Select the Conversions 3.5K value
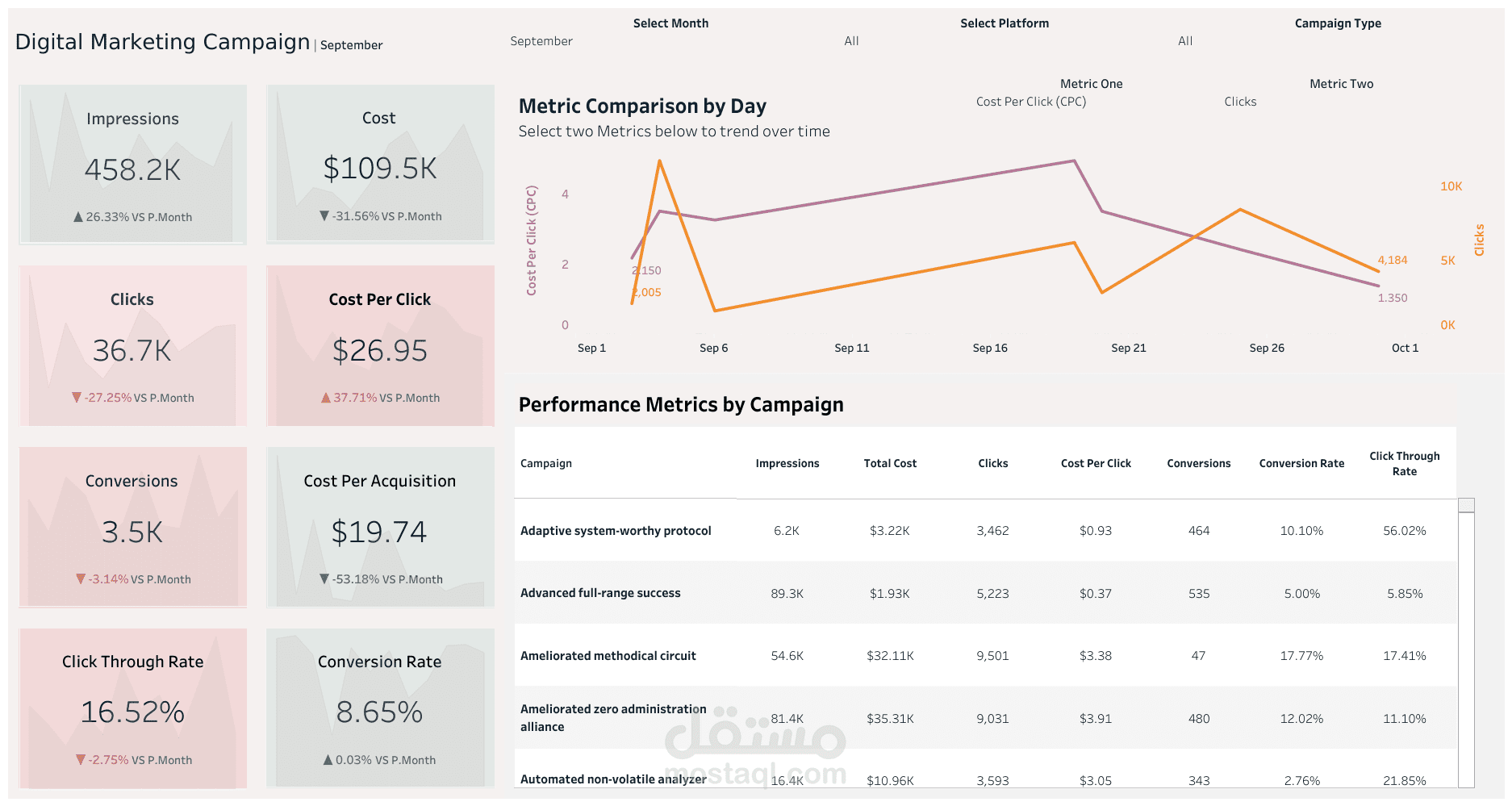Image resolution: width=1512 pixels, height=806 pixels. 132,532
